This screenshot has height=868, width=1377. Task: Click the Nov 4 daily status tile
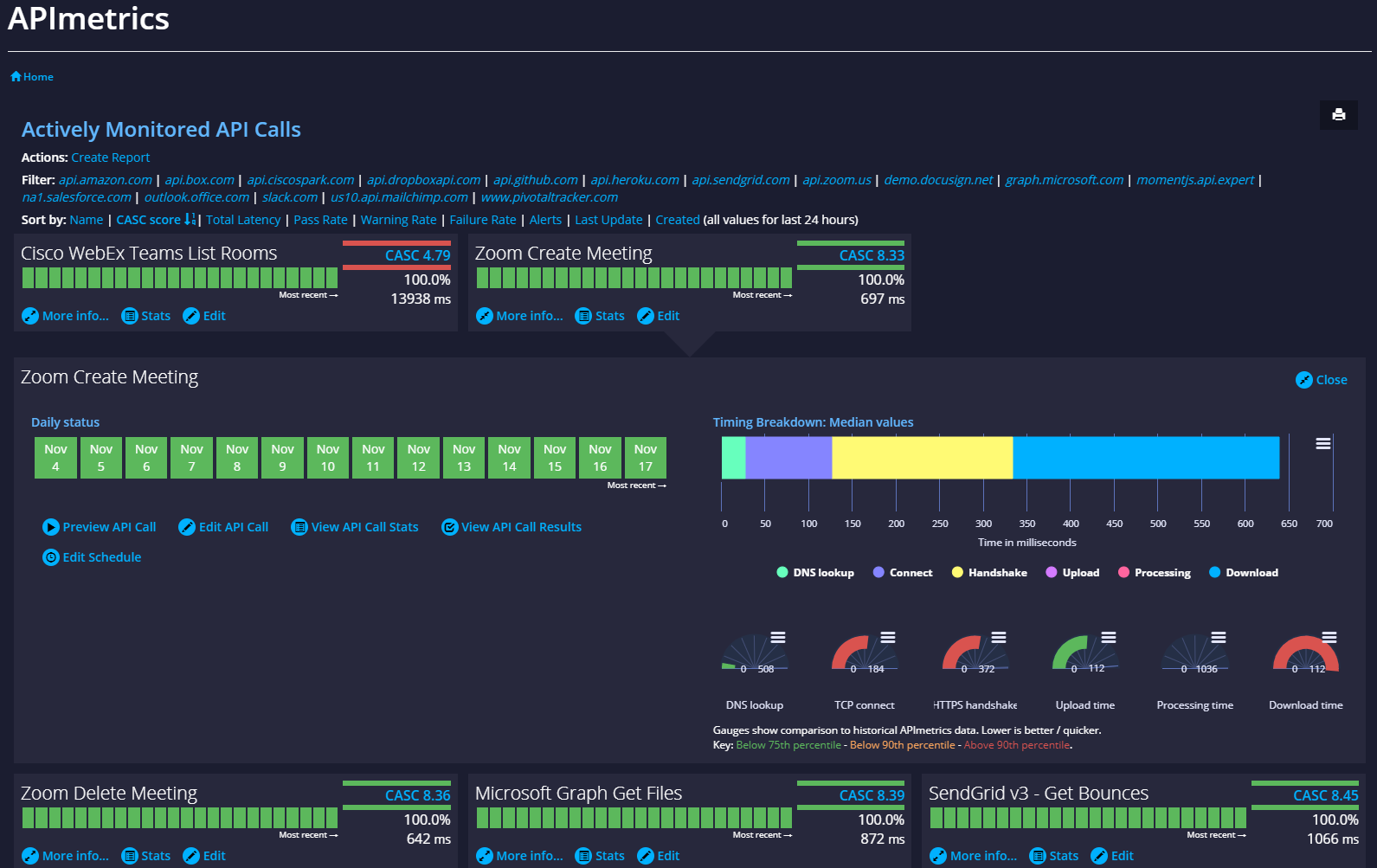[x=55, y=458]
